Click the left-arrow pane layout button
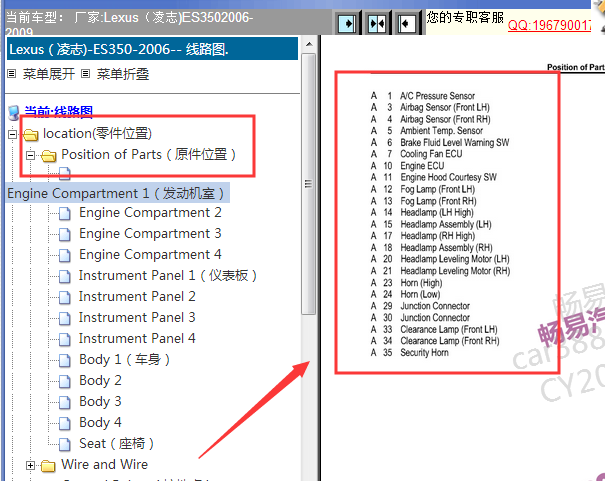605x481 pixels. pos(406,24)
